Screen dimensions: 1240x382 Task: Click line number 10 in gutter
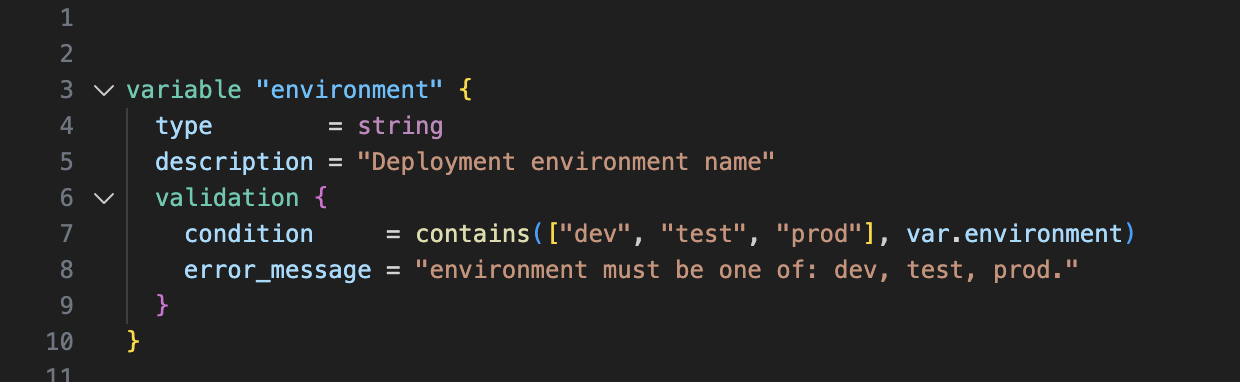59,342
